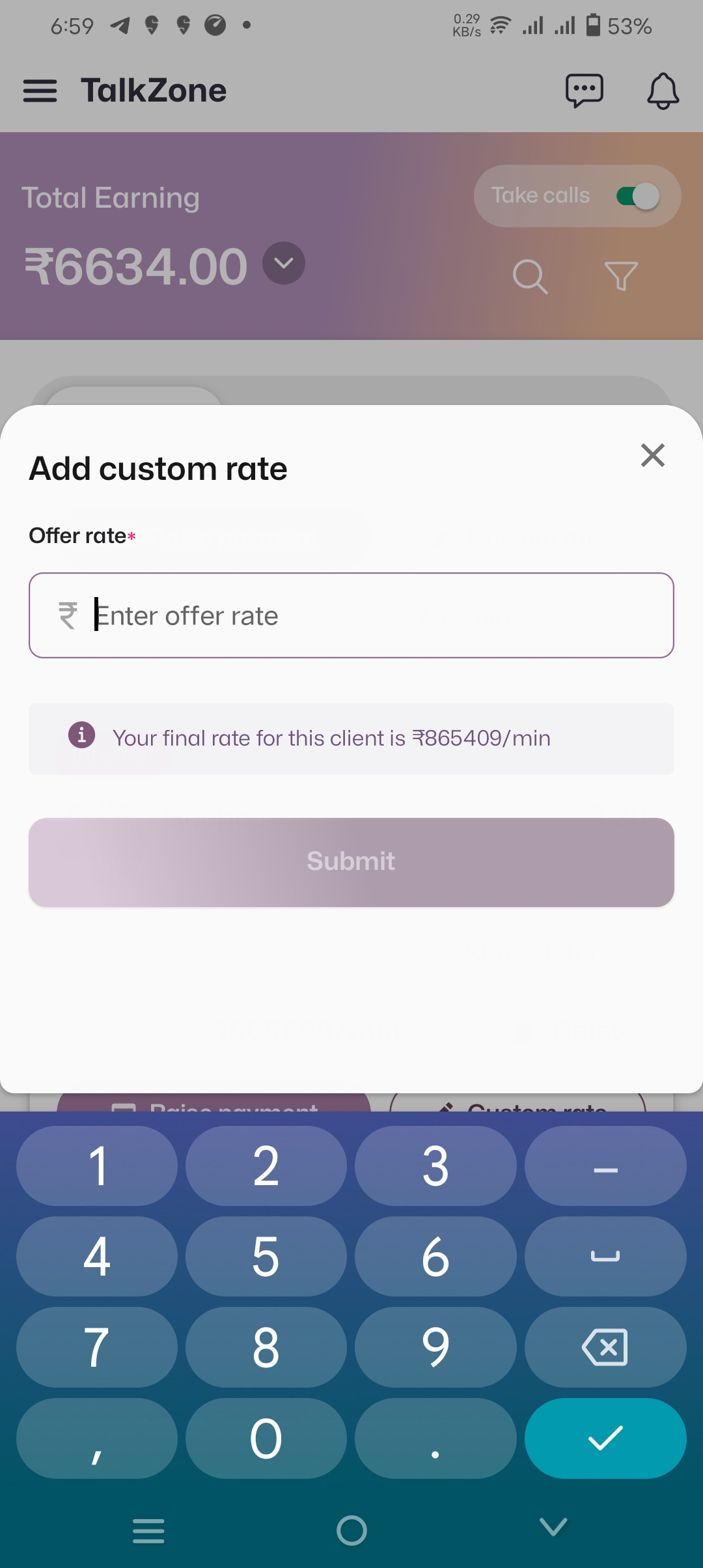The width and height of the screenshot is (703, 1568).
Task: Open the notifications bell
Action: click(663, 91)
